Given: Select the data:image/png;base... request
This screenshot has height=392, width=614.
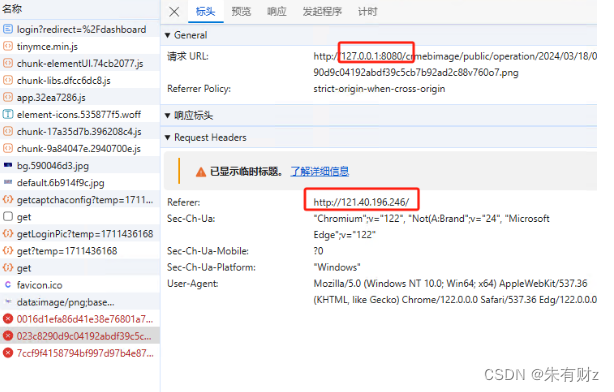Looking at the screenshot, I should point(80,302).
